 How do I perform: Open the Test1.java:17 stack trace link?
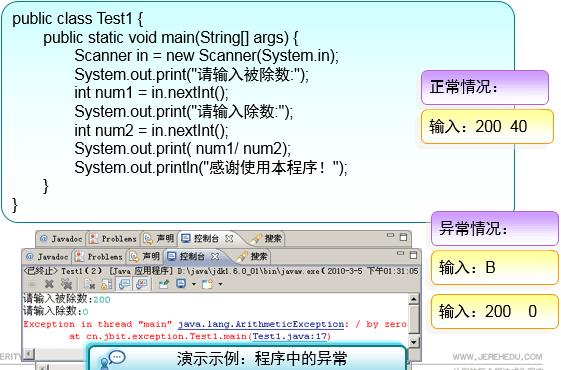coord(290,336)
